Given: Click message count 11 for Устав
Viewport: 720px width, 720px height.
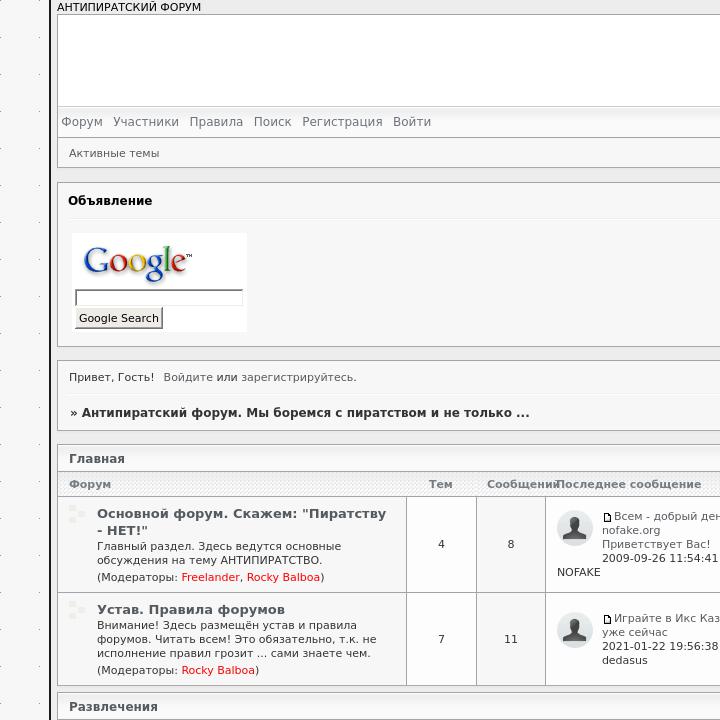Looking at the screenshot, I should [x=511, y=639].
